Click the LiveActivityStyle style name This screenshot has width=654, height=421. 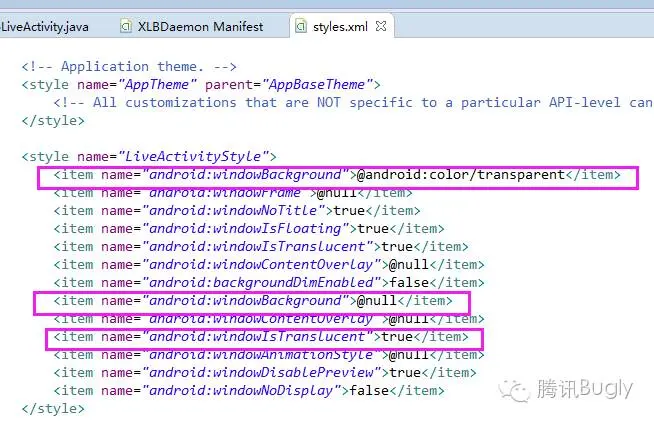tap(193, 156)
